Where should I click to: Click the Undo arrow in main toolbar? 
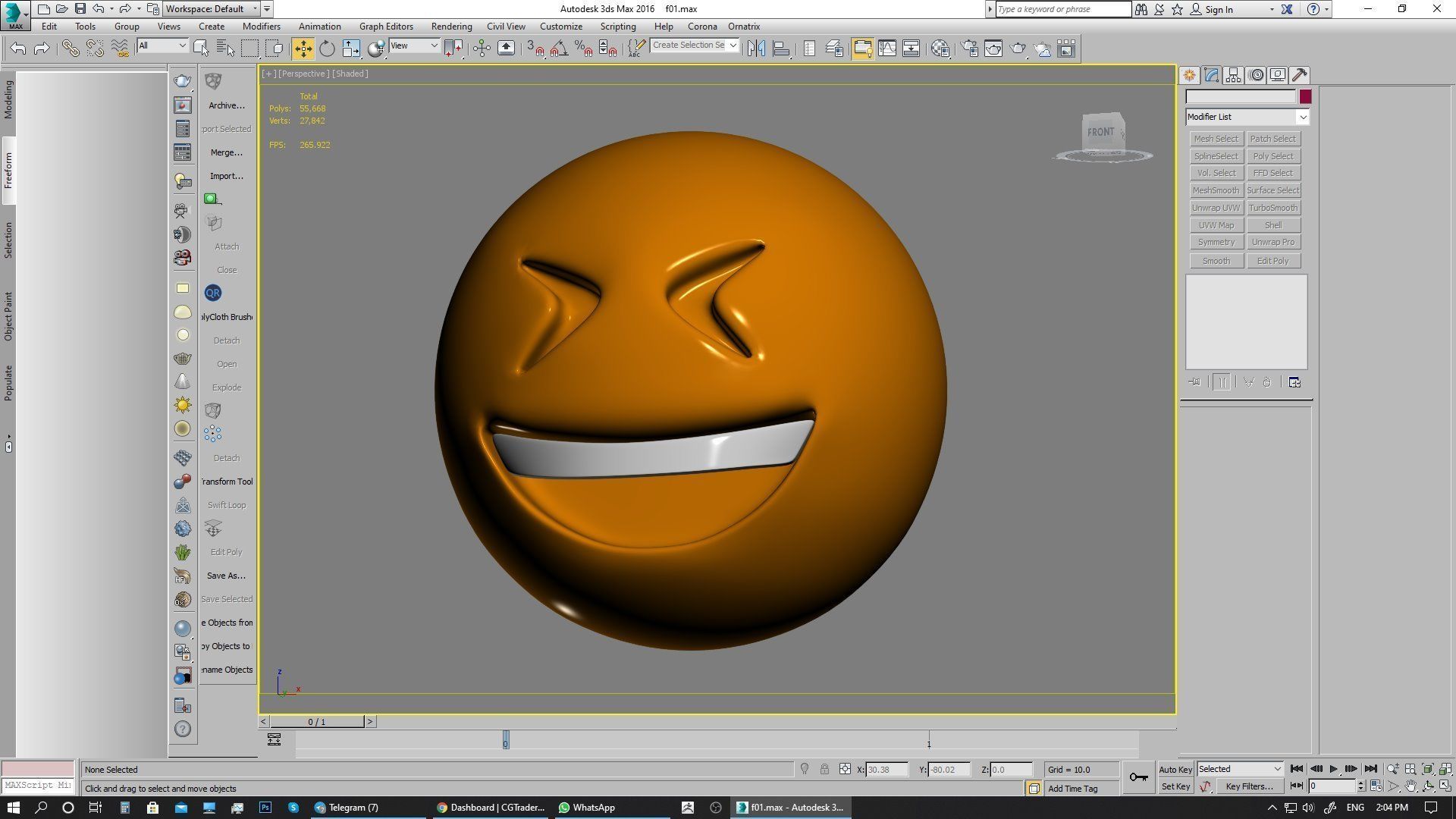(x=18, y=49)
